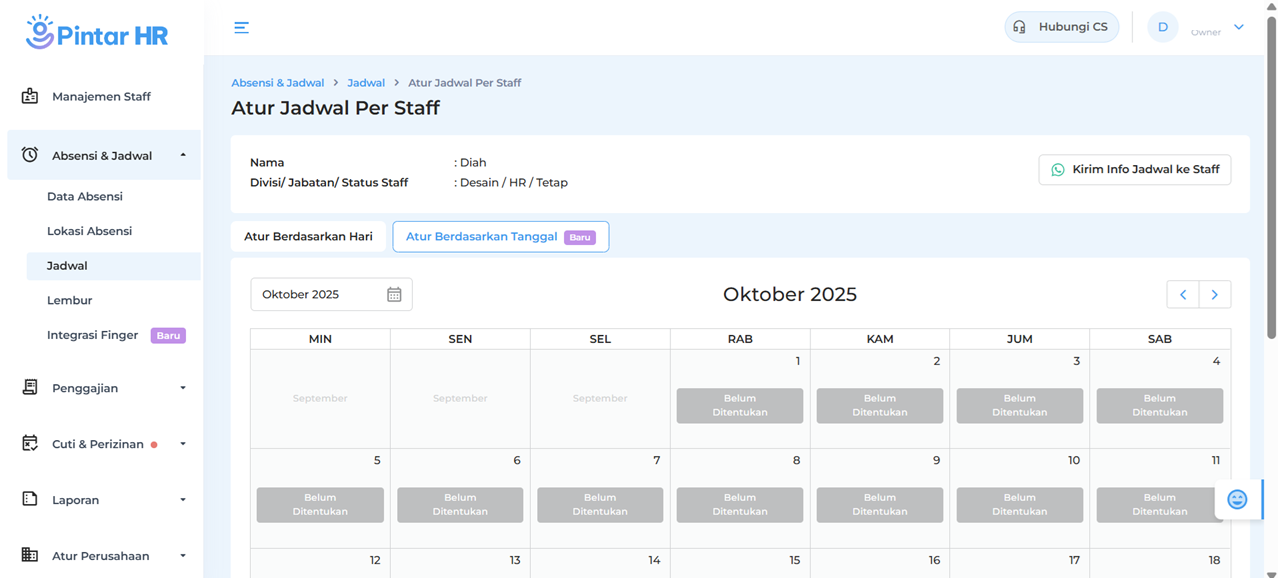
Task: Open the Jadwal breadcrumb link
Action: (366, 83)
